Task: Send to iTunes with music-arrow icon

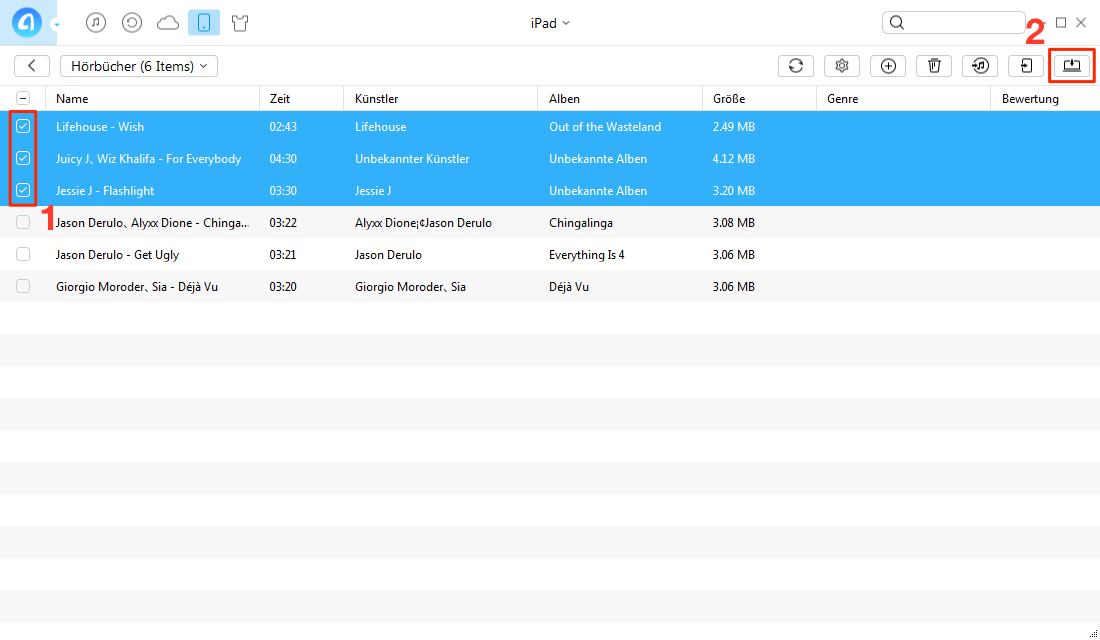Action: [x=980, y=66]
